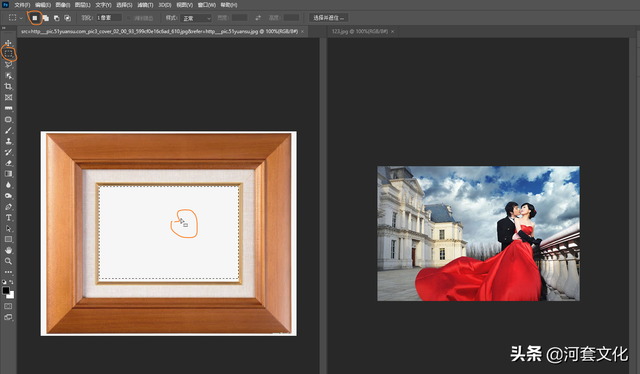Switch to the 51yuansu frame document tab
640x374 pixels.
[x=160, y=31]
